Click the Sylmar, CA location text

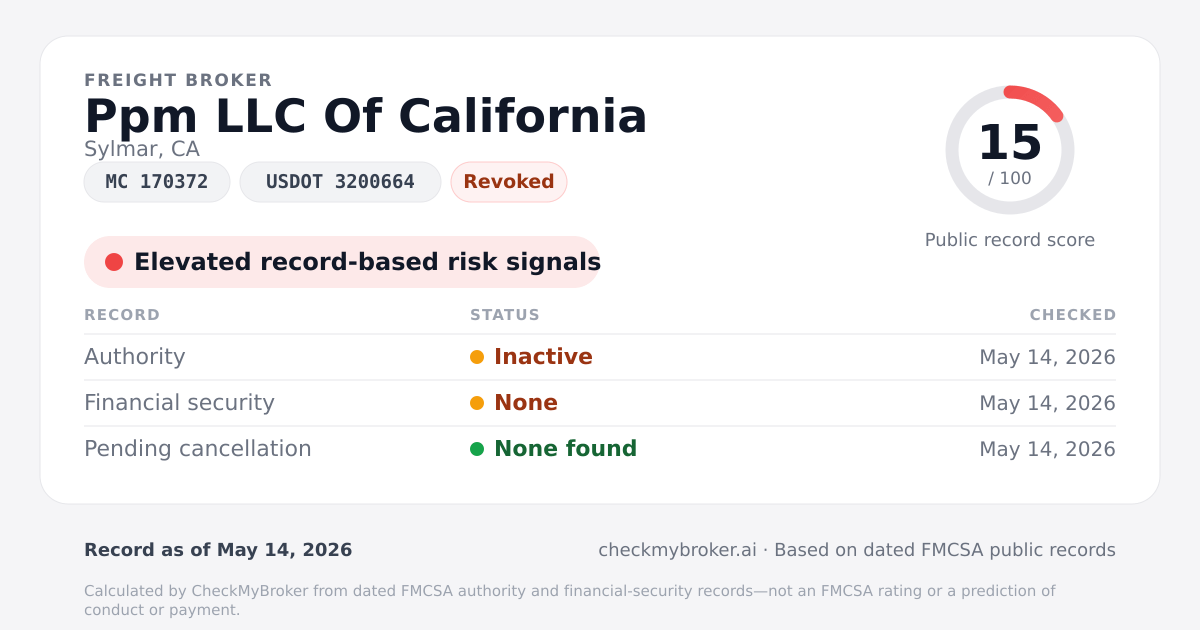(x=142, y=149)
